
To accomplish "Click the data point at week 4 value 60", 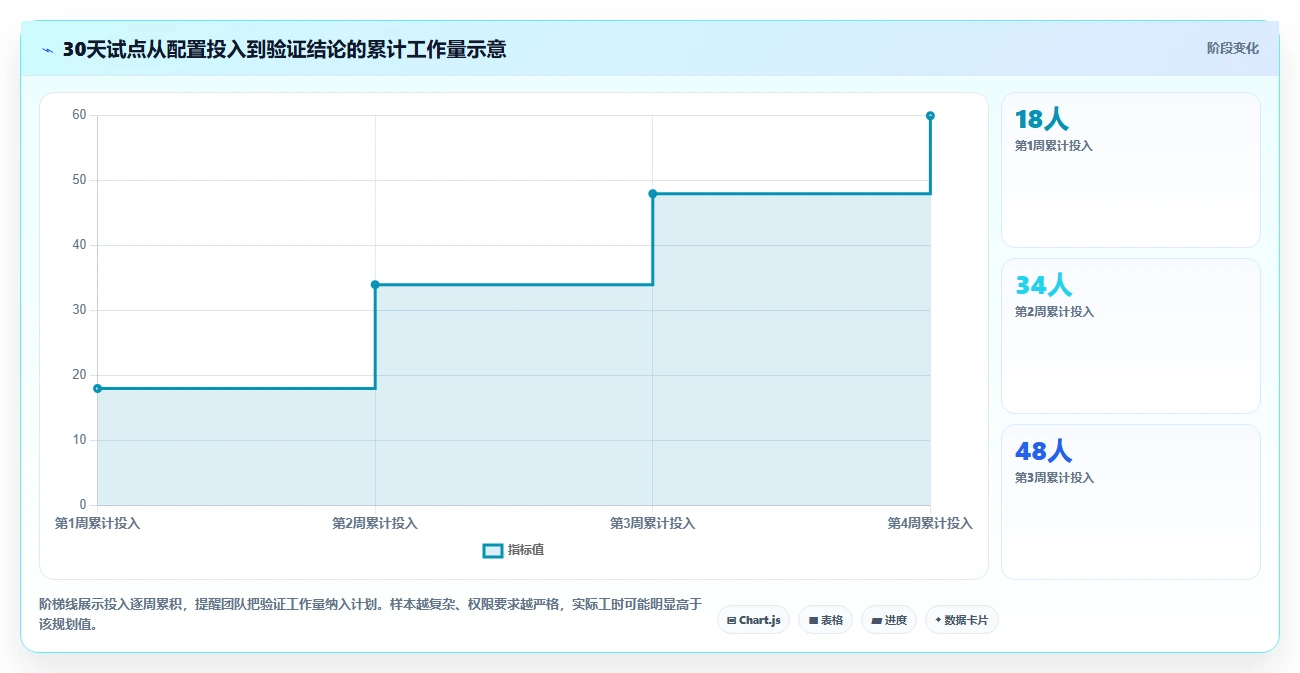I will [930, 116].
